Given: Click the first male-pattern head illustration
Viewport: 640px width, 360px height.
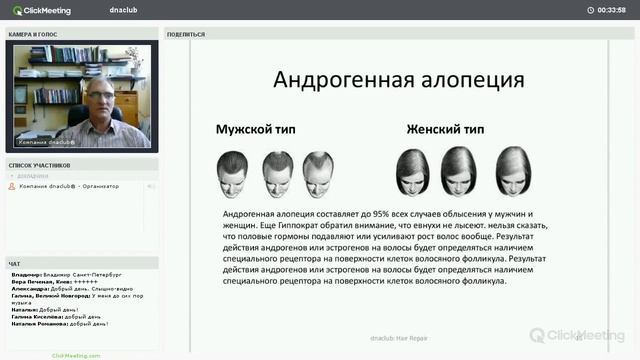Looking at the screenshot, I should click(232, 174).
